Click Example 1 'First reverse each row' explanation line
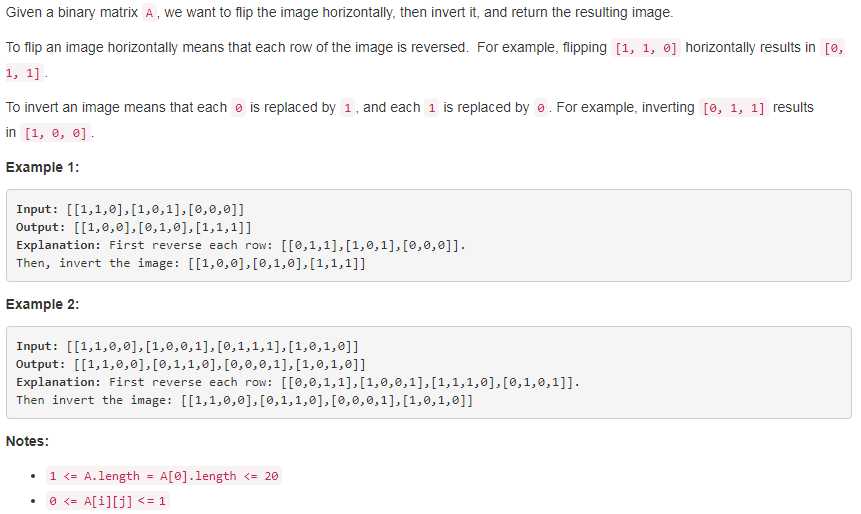Viewport: 861px width, 514px height. 241,245
